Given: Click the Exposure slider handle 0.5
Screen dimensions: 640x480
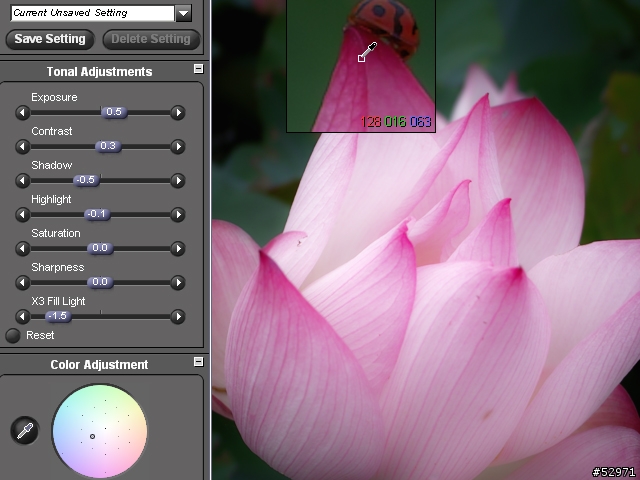Looking at the screenshot, I should tap(114, 112).
